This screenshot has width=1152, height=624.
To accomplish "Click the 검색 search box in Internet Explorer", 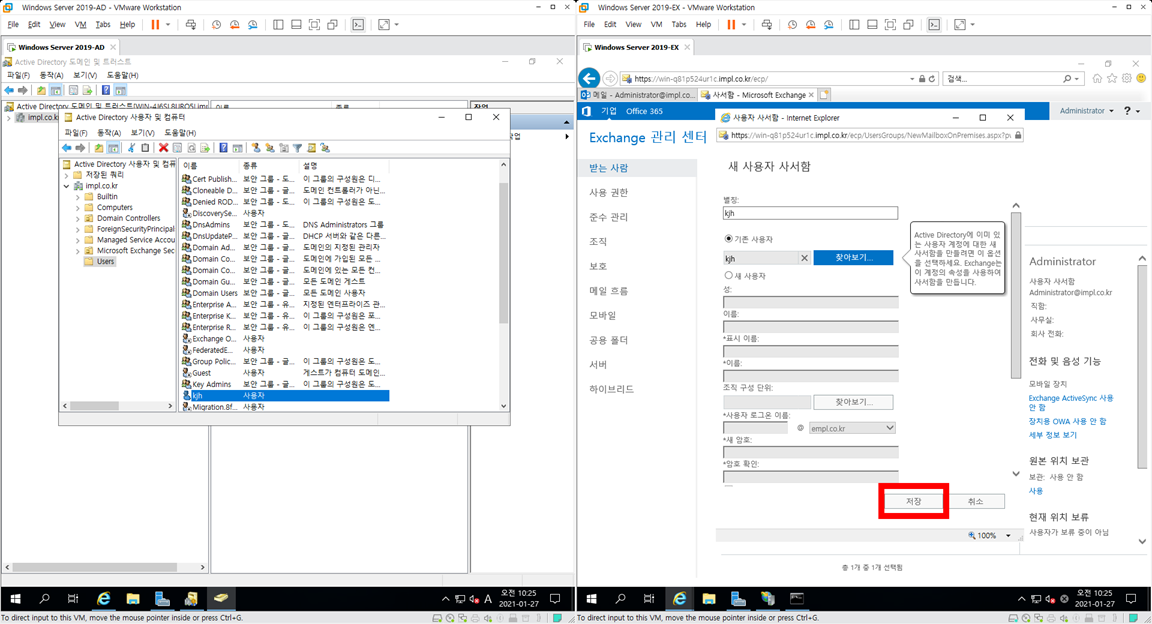I will 1002,79.
